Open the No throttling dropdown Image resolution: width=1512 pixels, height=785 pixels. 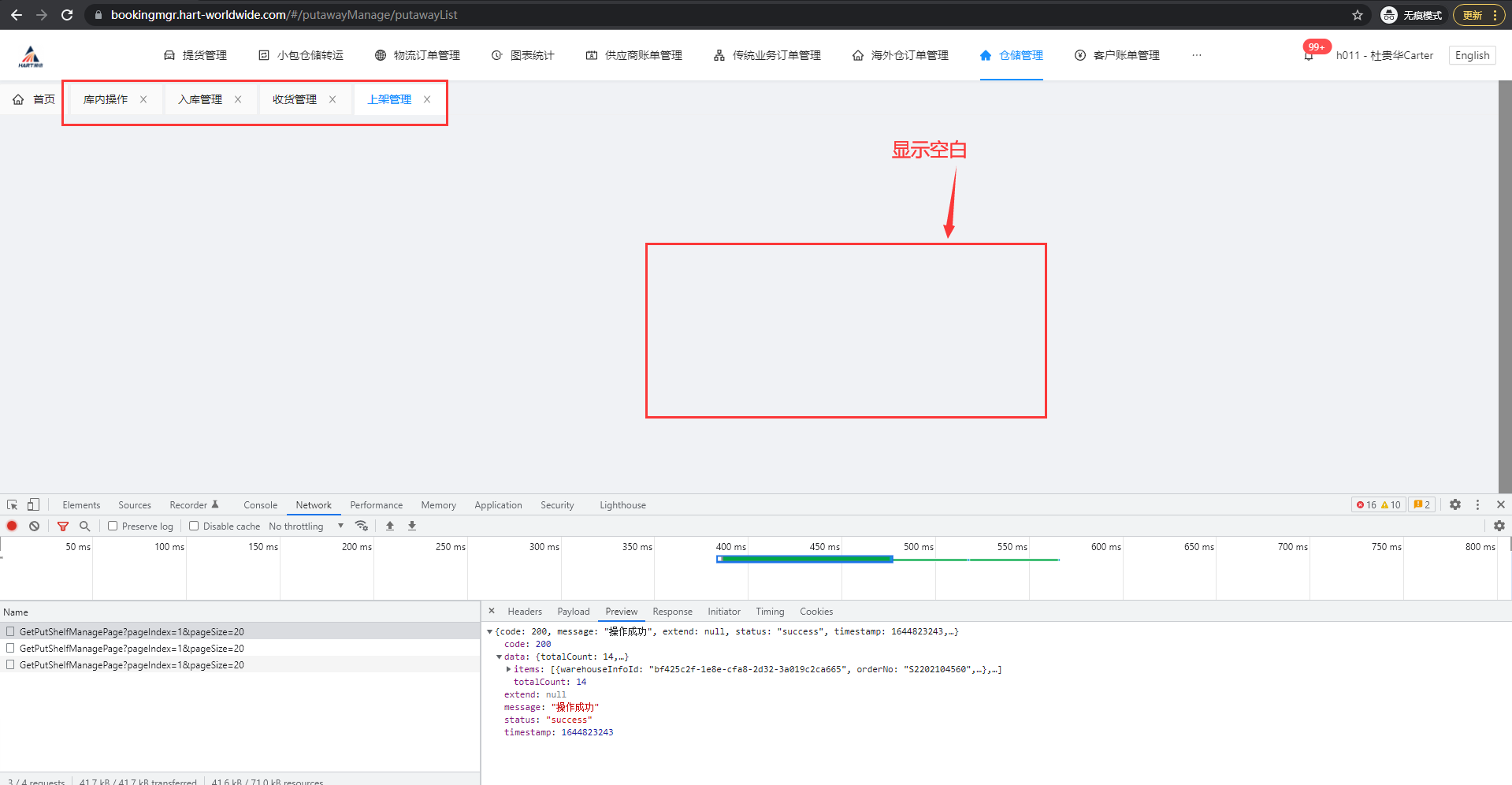click(x=306, y=526)
